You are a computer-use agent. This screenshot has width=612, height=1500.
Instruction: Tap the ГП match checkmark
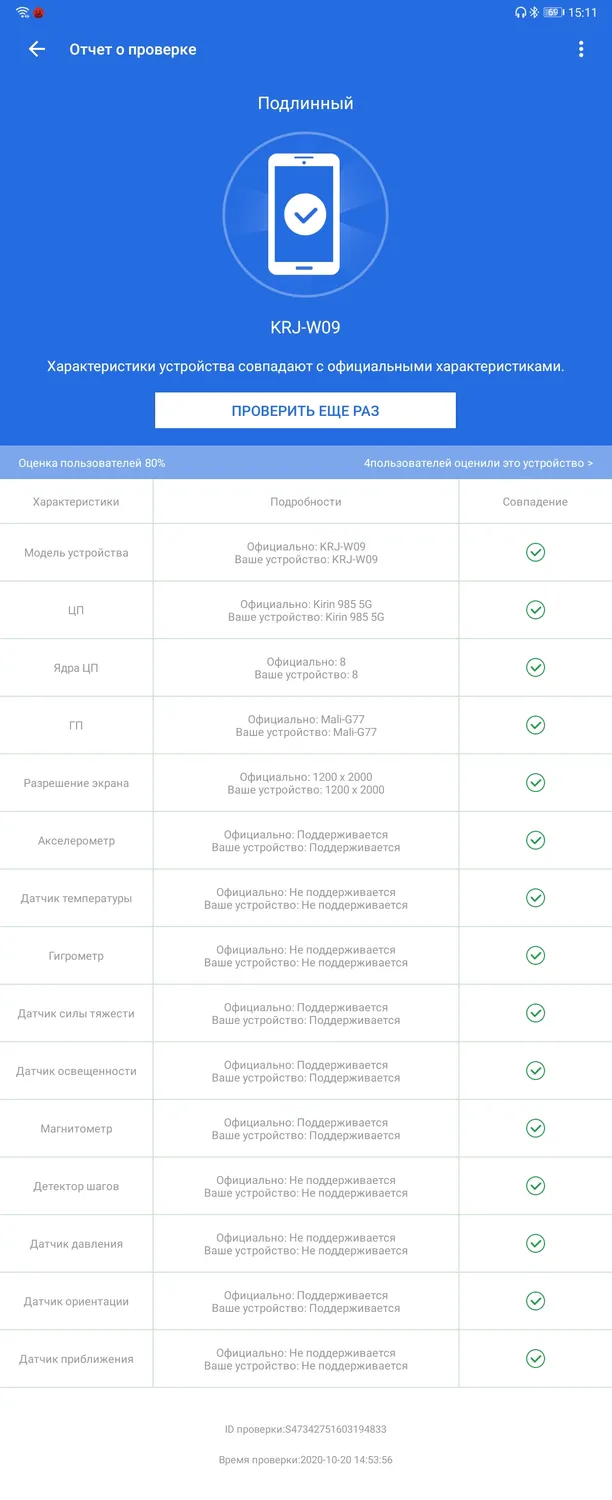coord(535,725)
